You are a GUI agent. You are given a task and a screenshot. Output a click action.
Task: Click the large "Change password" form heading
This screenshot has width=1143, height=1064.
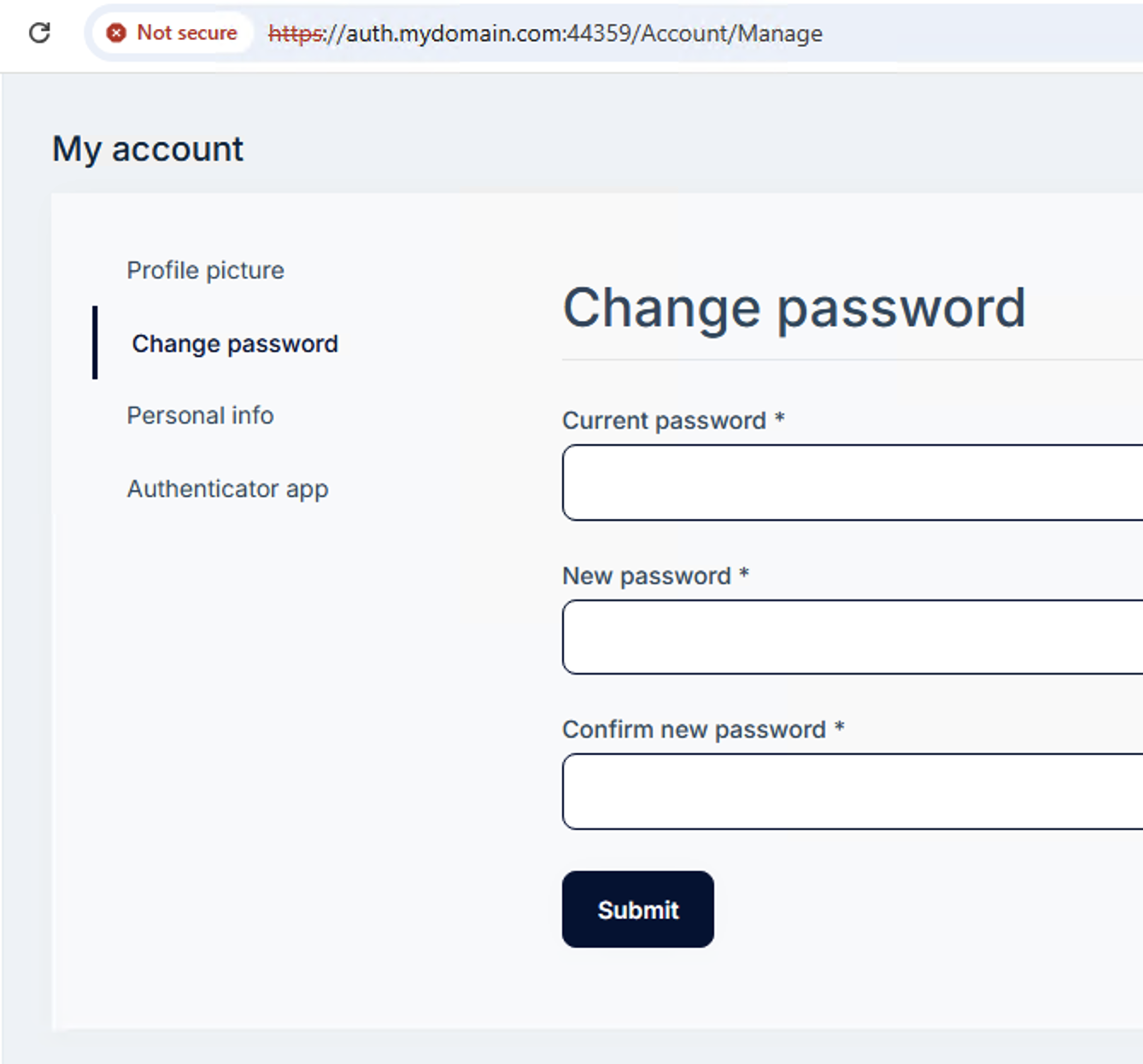794,307
